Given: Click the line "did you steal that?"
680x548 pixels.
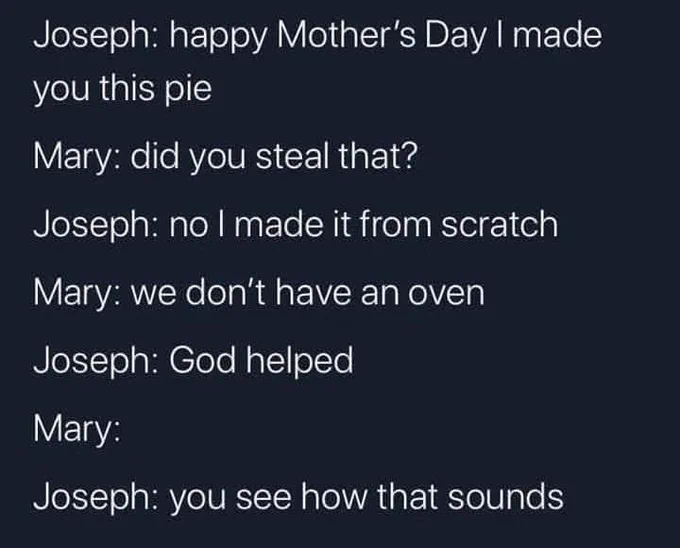Looking at the screenshot, I should (x=274, y=156).
